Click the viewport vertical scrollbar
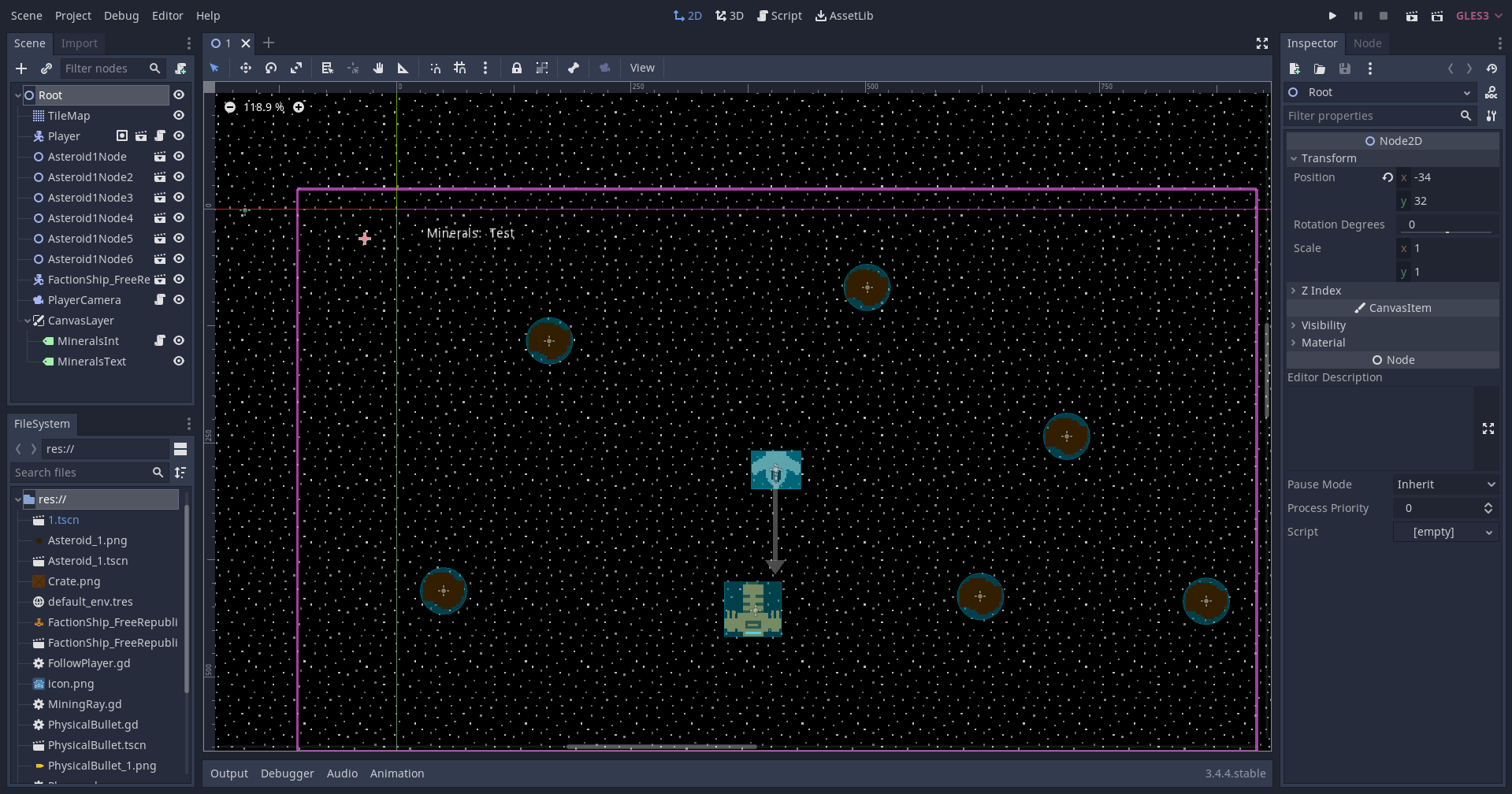 (1267, 370)
